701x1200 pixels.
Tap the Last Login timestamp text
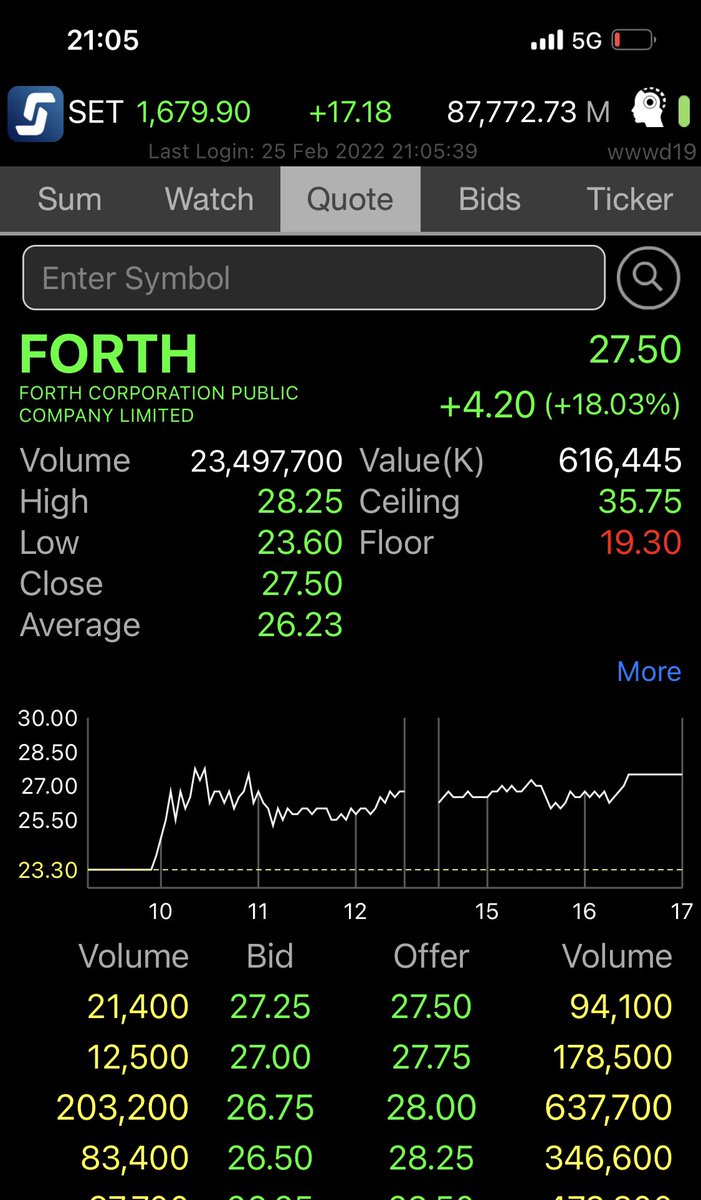(312, 152)
